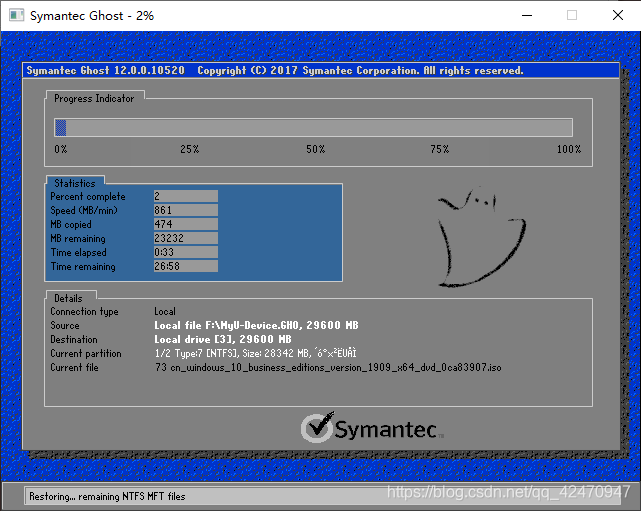This screenshot has height=511, width=641.
Task: Click the Speed value 861
Action: click(186, 210)
